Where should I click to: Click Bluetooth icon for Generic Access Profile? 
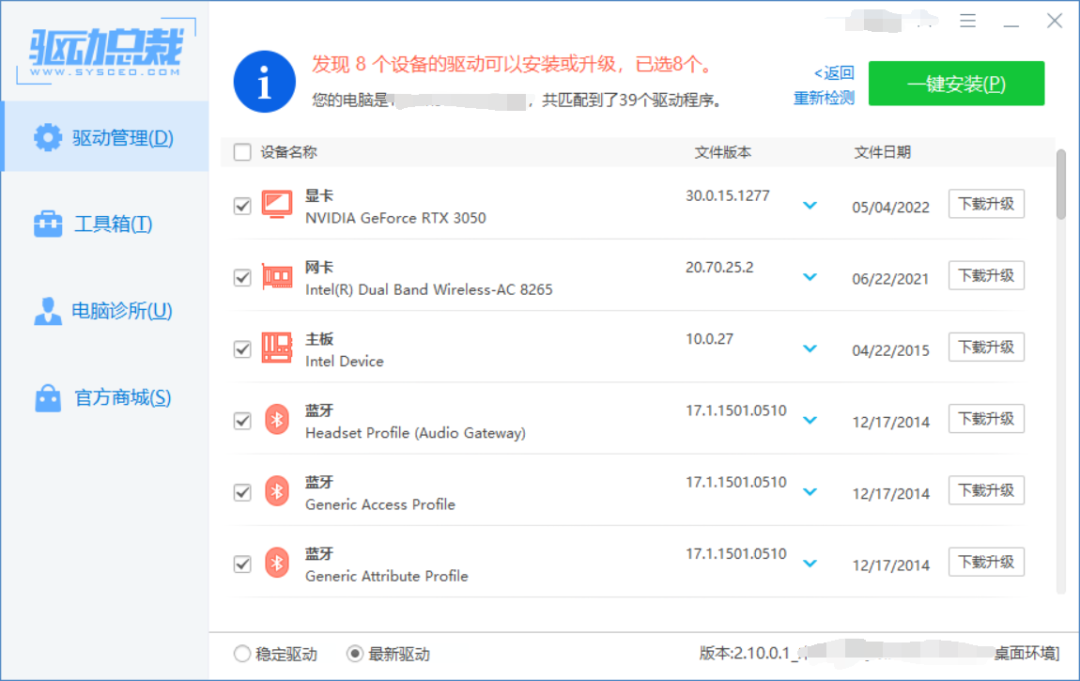pyautogui.click(x=276, y=492)
